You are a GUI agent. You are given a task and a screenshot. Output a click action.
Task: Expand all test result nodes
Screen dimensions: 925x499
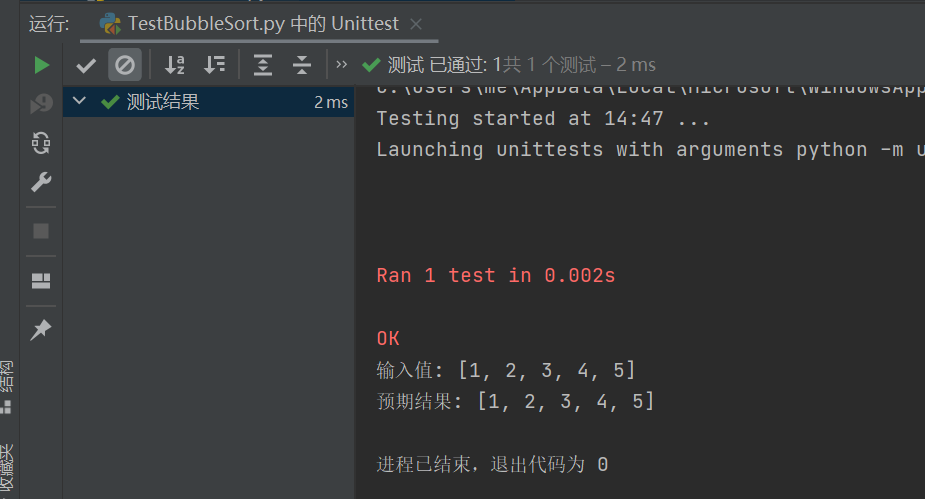263,65
